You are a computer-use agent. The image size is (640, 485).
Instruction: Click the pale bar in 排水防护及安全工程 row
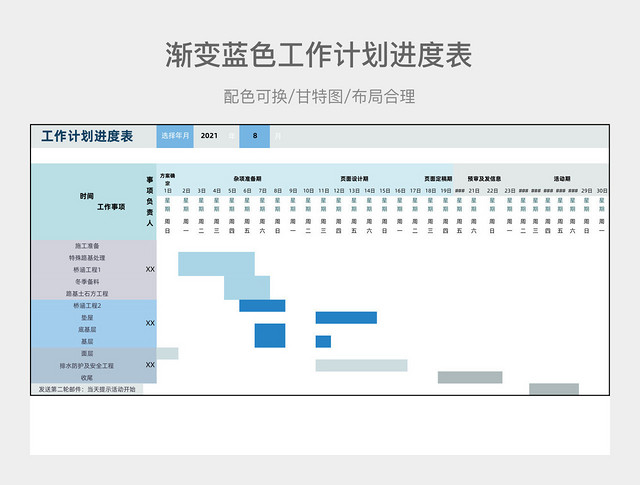361,365
